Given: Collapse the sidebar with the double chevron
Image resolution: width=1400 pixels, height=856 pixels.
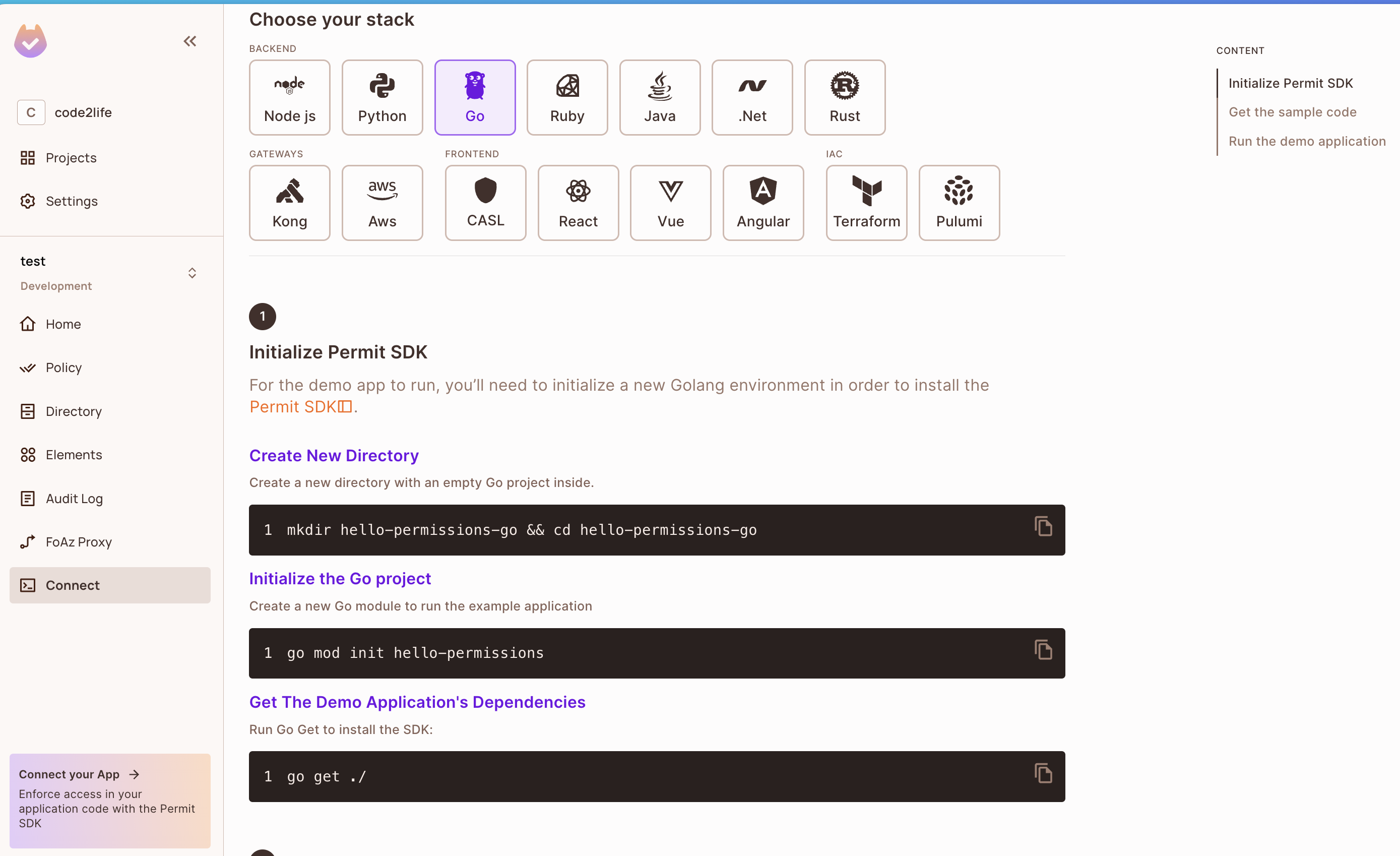Looking at the screenshot, I should coord(190,41).
